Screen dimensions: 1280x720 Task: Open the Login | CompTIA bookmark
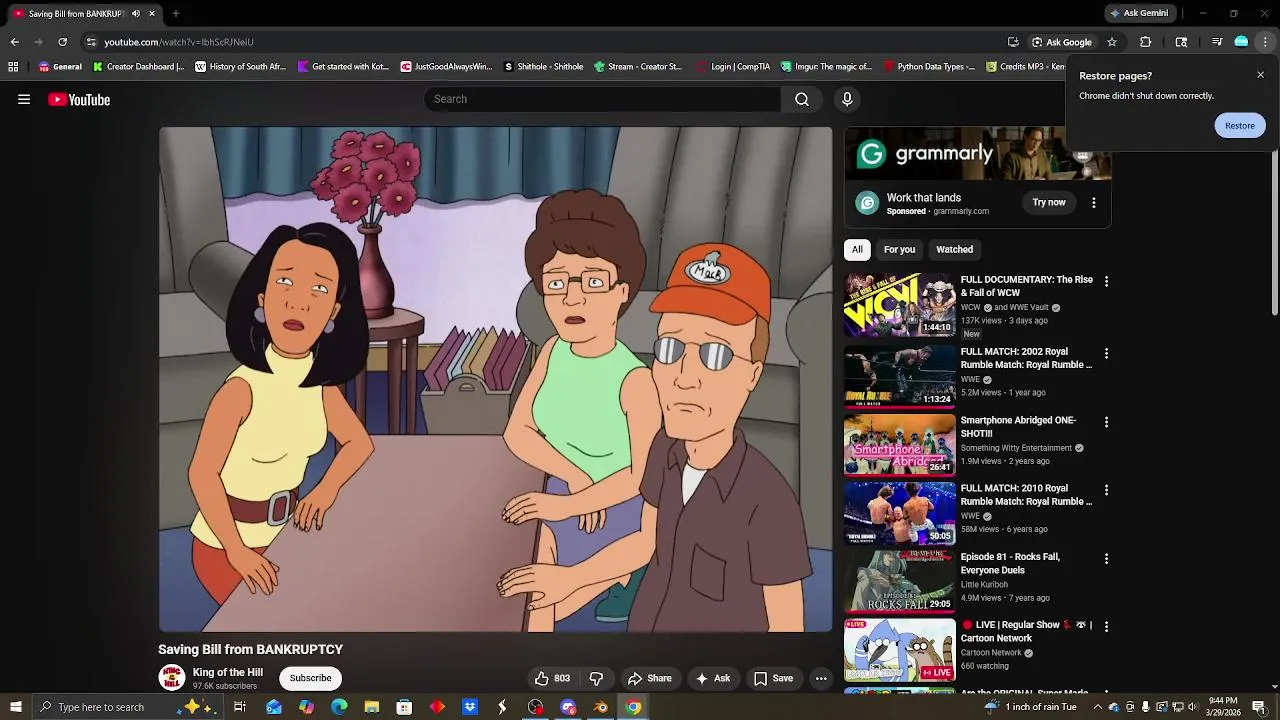click(733, 67)
